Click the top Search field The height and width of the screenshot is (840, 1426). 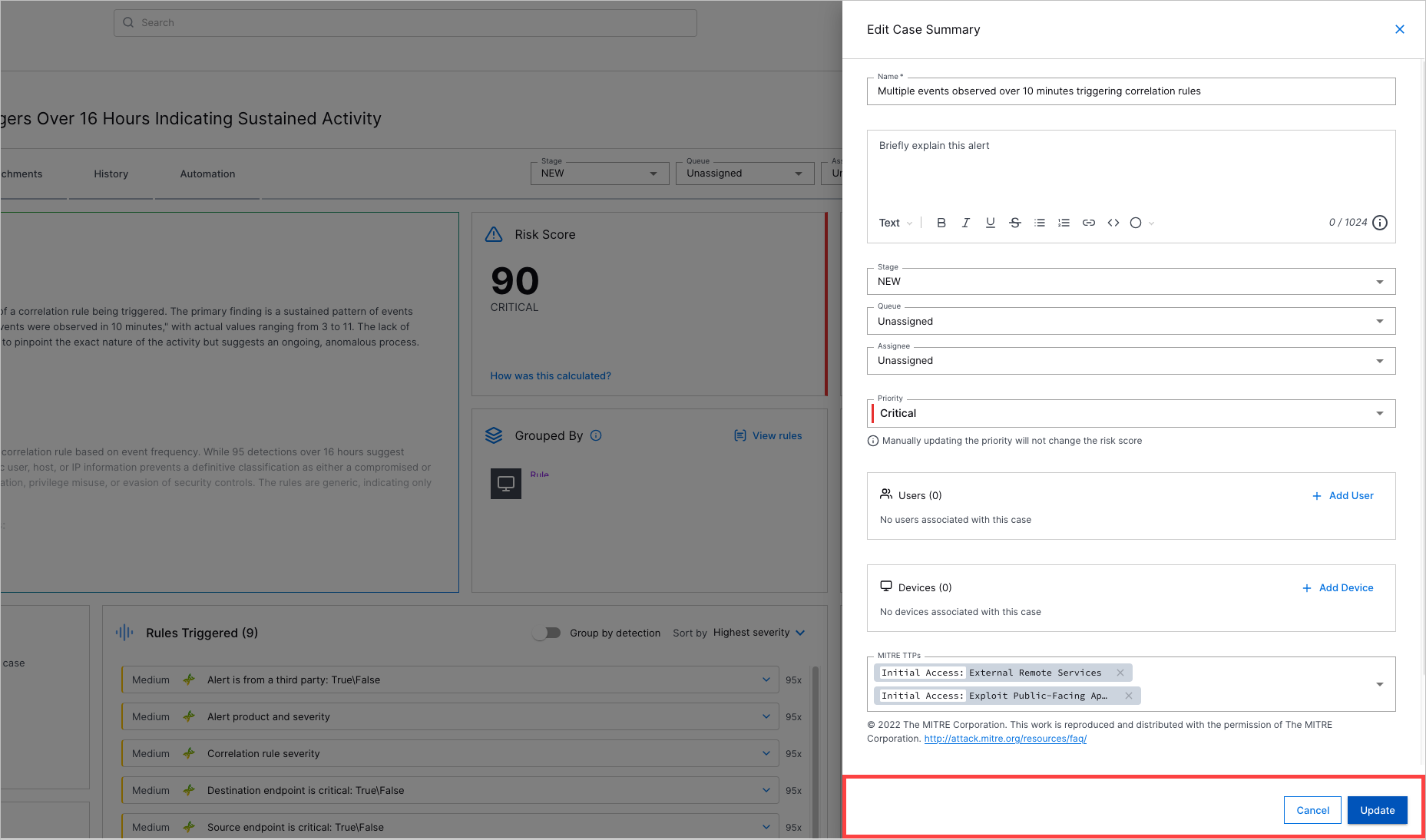pyautogui.click(x=405, y=23)
